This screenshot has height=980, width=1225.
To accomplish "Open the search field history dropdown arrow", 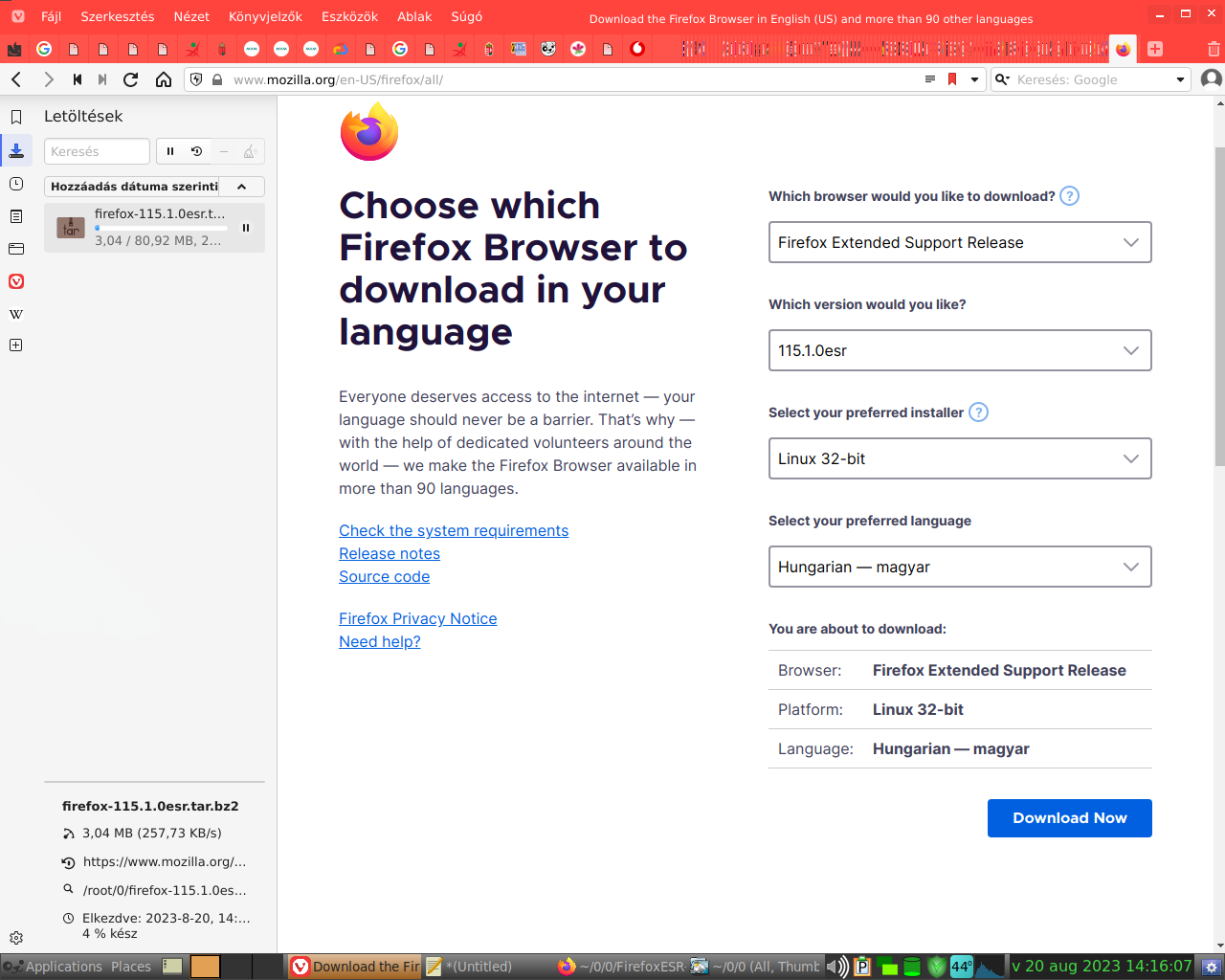I will pyautogui.click(x=1180, y=79).
